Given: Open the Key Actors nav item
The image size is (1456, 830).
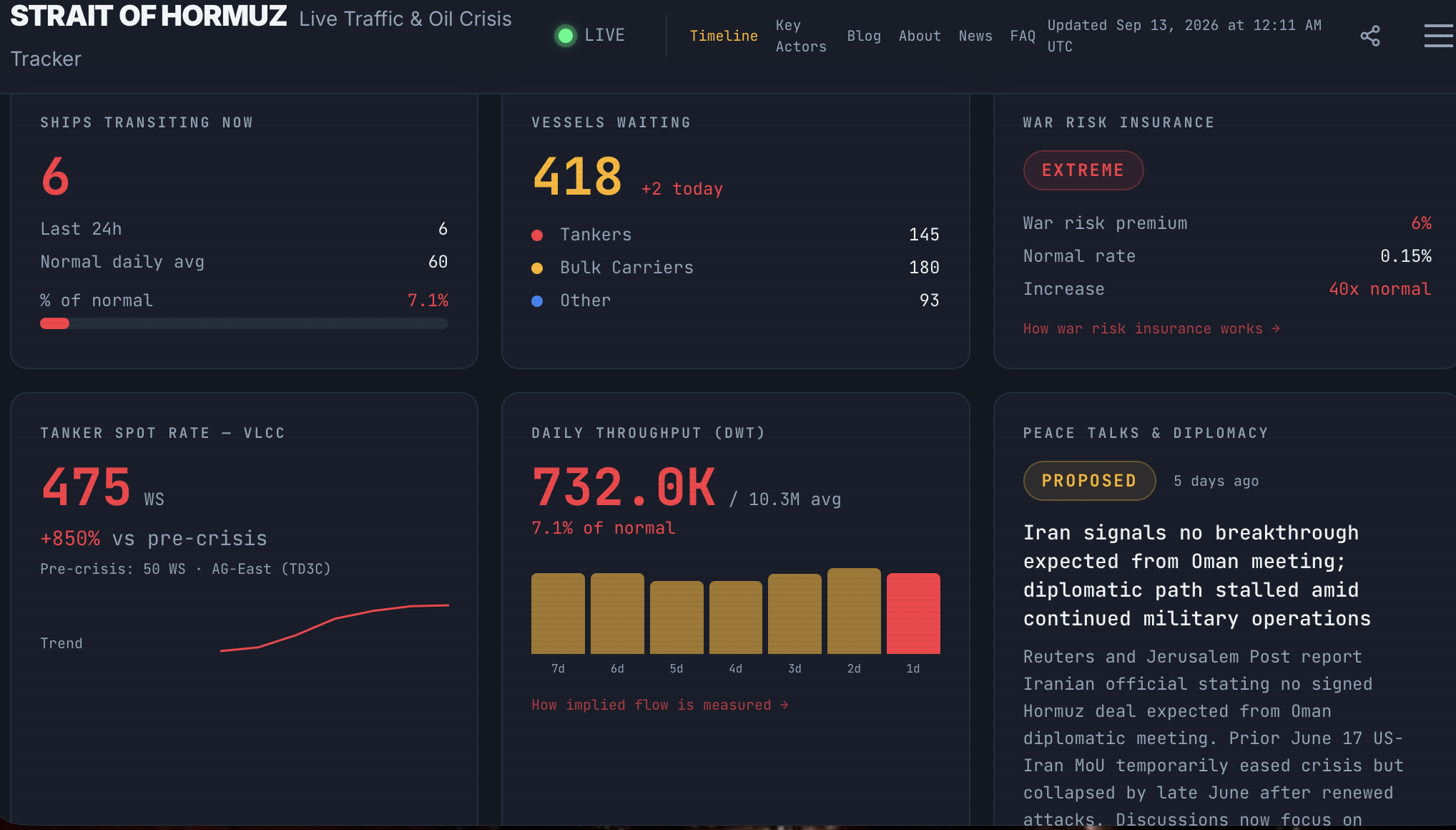Looking at the screenshot, I should tap(801, 36).
